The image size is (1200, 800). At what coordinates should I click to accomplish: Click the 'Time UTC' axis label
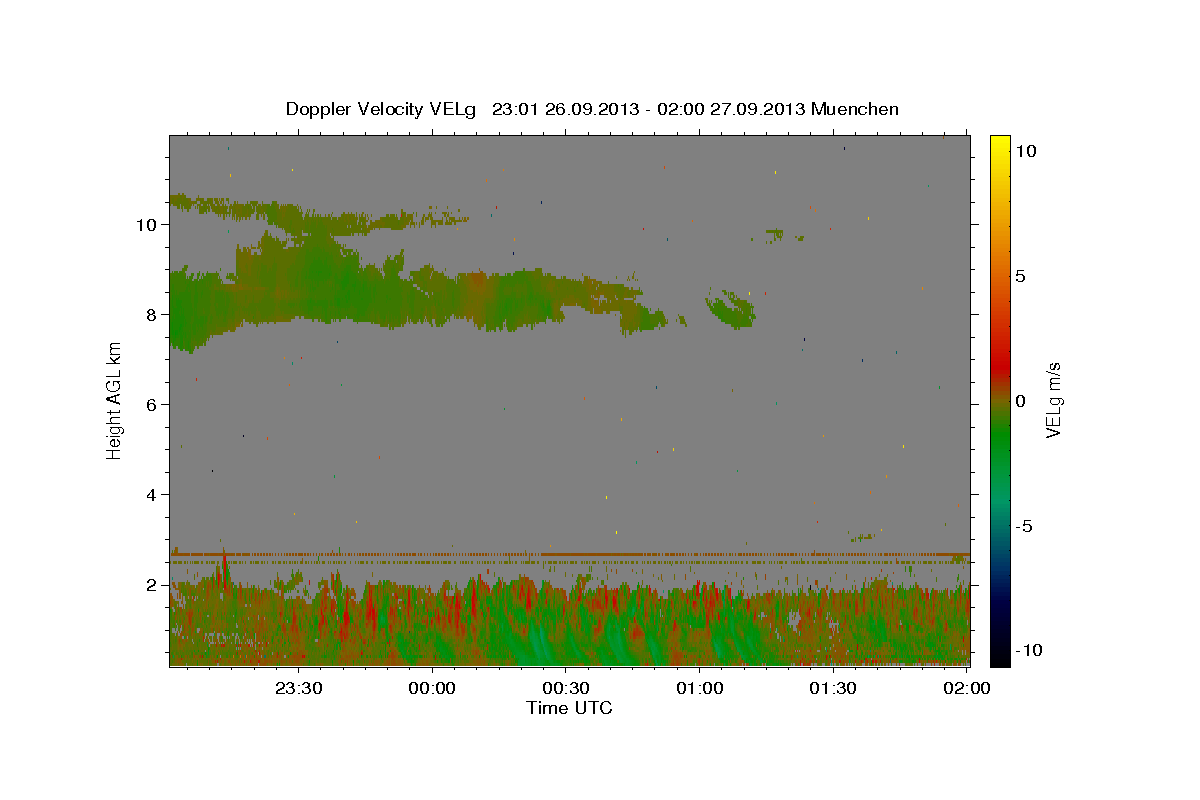point(569,708)
